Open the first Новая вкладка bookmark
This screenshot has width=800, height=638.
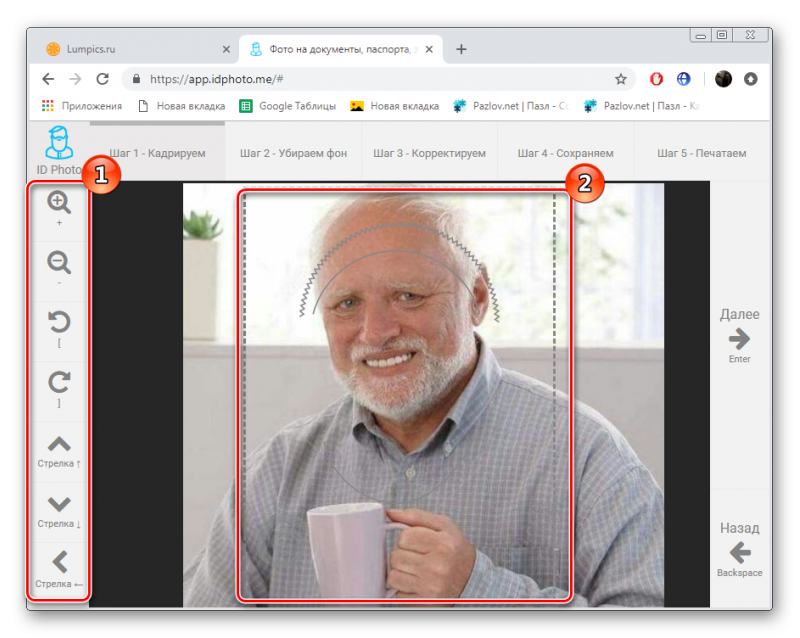[x=182, y=106]
